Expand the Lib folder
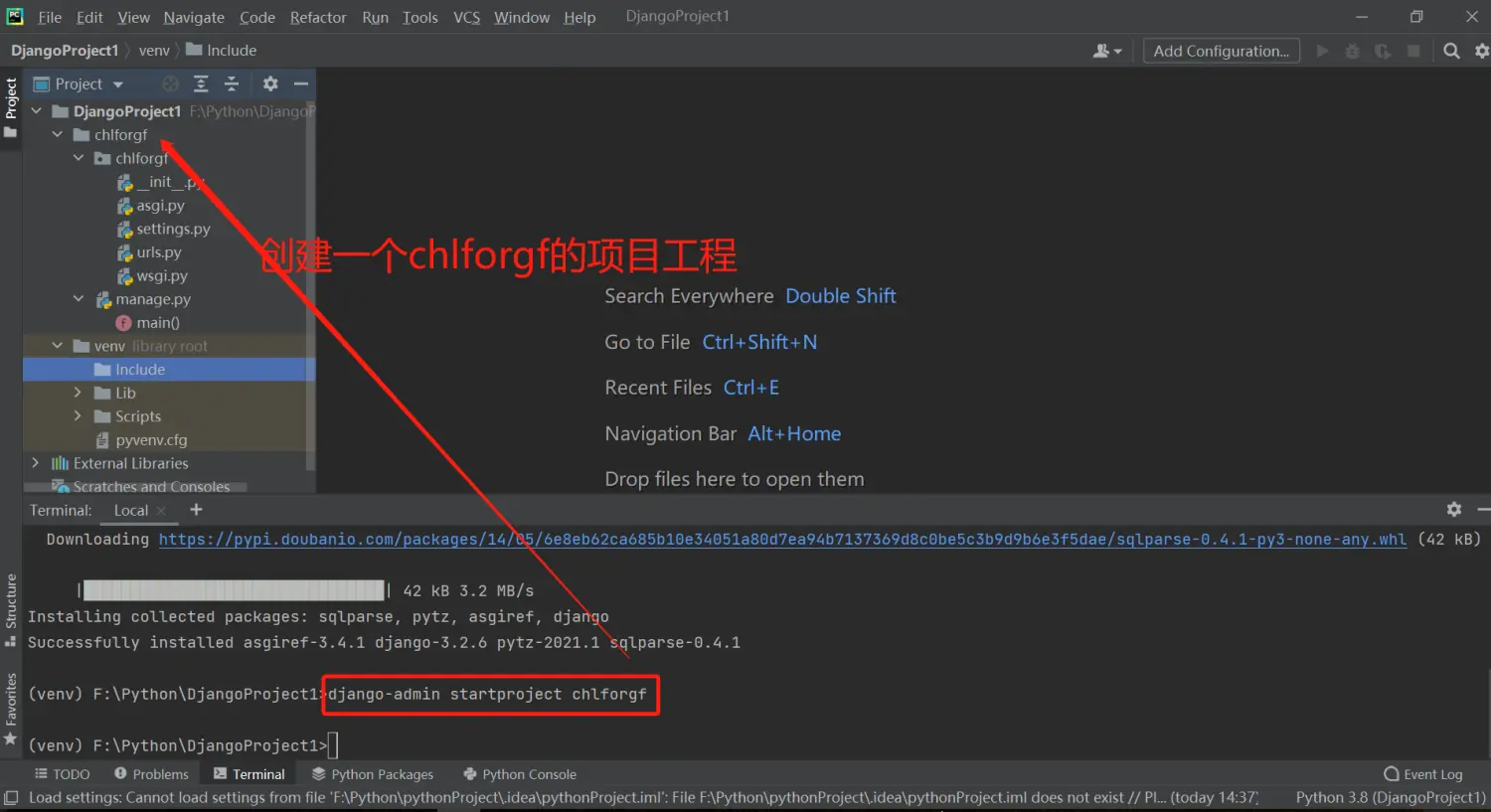The width and height of the screenshot is (1491, 812). point(78,393)
